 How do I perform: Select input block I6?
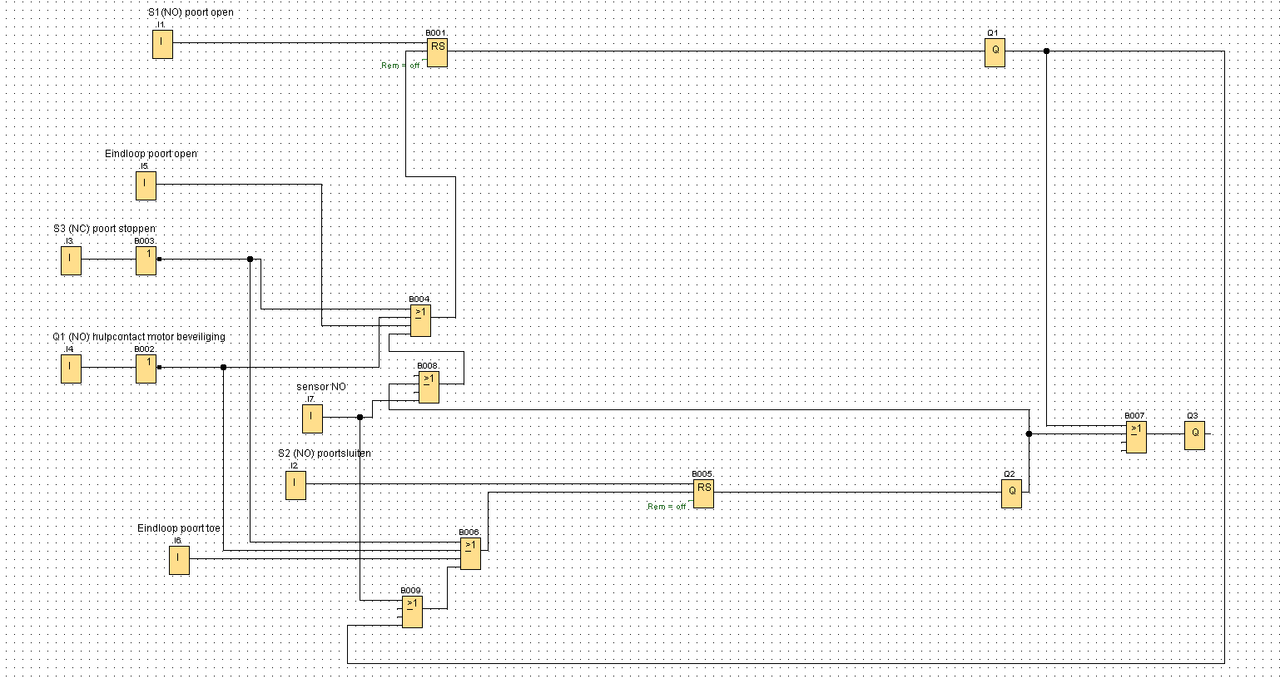pyautogui.click(x=179, y=559)
